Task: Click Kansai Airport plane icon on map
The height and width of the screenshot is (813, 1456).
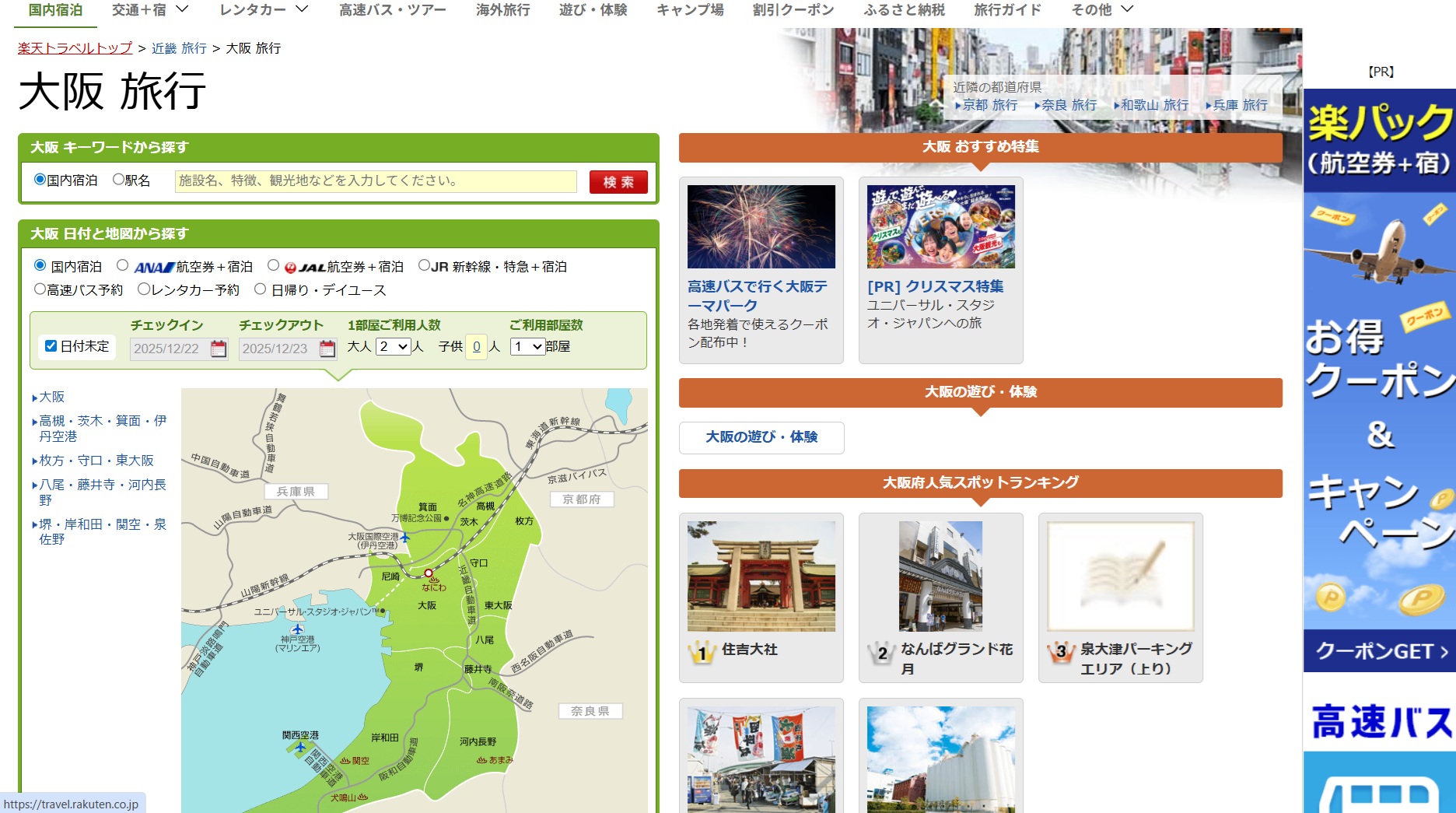Action: 300,748
